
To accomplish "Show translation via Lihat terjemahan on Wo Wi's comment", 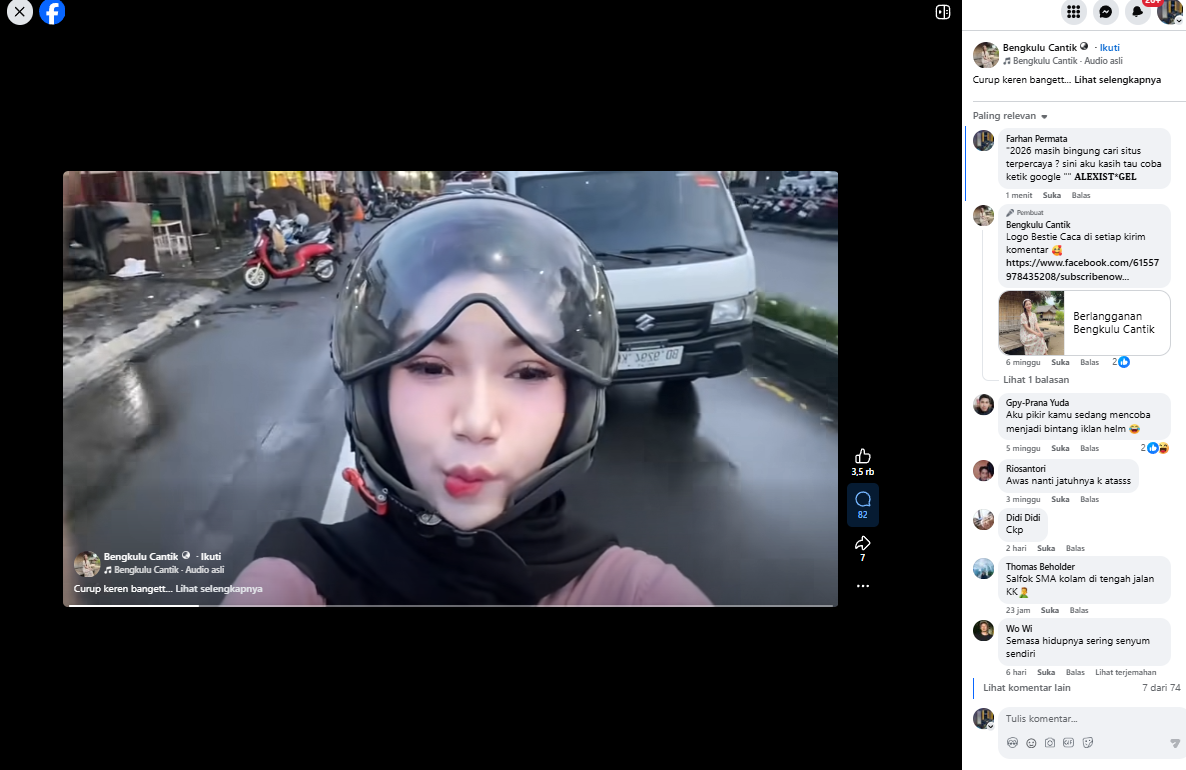I will pyautogui.click(x=1125, y=672).
